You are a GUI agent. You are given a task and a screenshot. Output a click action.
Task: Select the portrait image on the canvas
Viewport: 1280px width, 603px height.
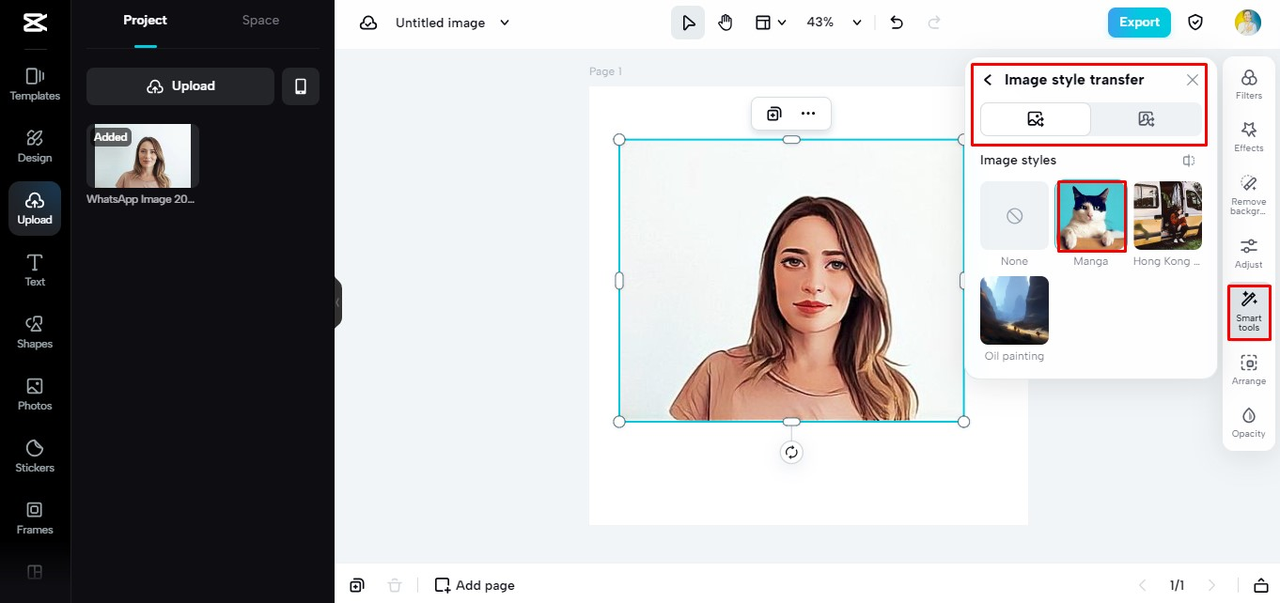(791, 280)
